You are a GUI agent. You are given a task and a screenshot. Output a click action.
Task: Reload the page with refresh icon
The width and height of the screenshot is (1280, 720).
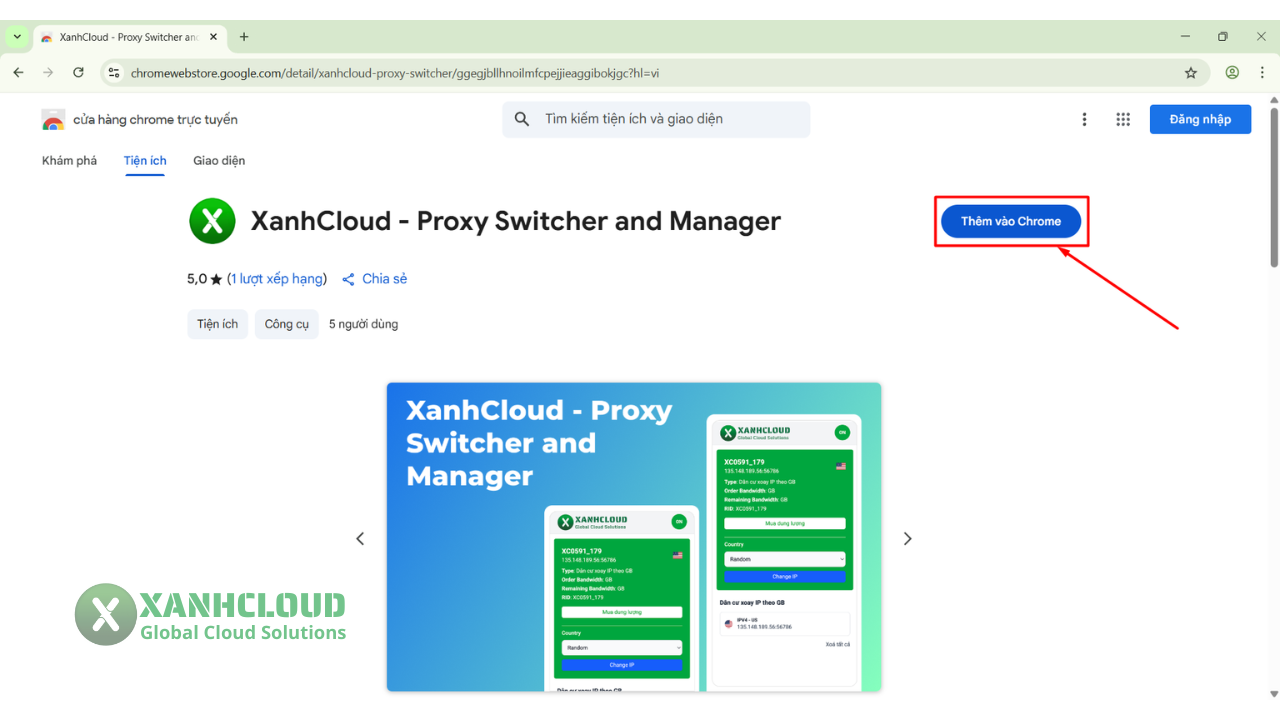(78, 73)
